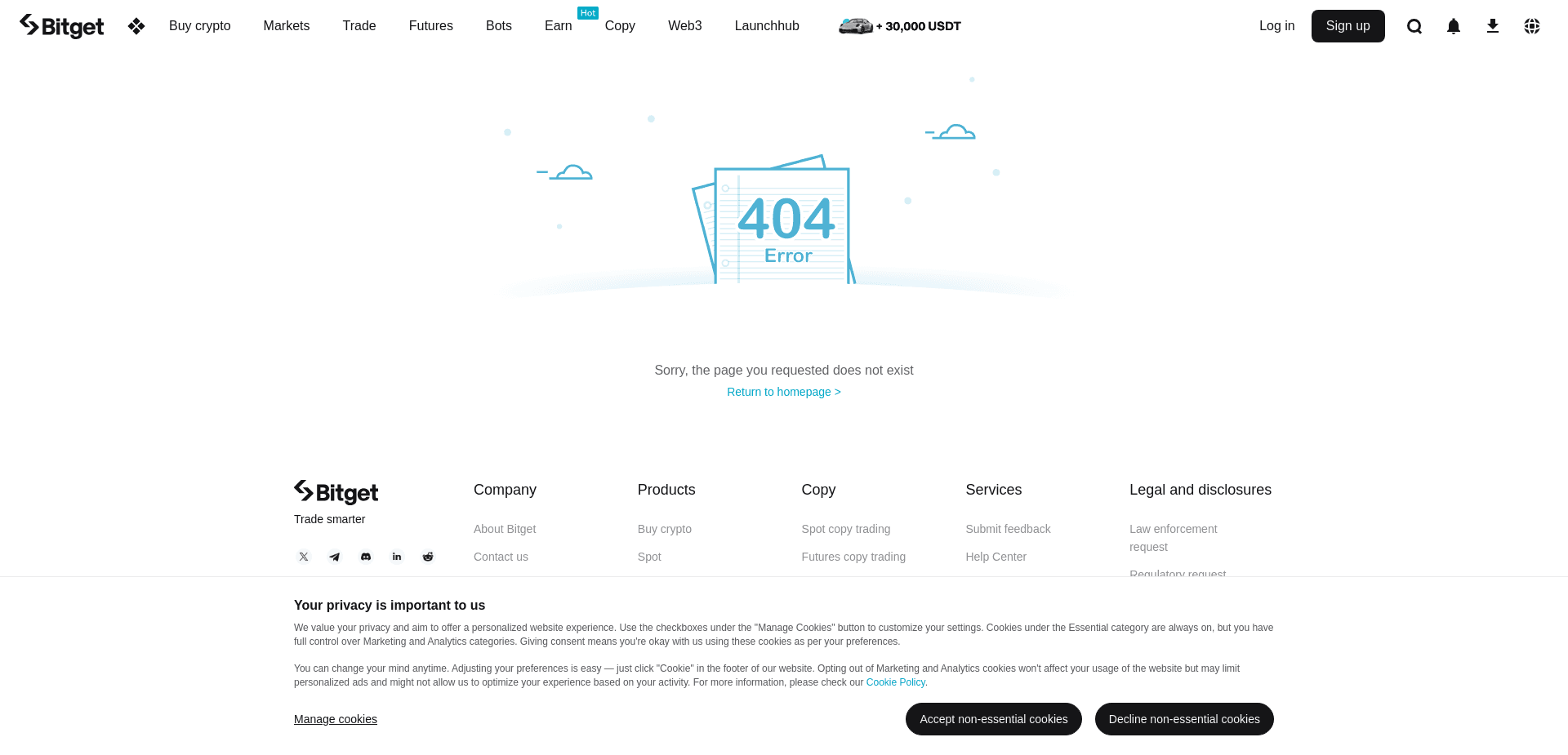Click the Reddit social icon
This screenshot has width=1568, height=755.
(427, 557)
